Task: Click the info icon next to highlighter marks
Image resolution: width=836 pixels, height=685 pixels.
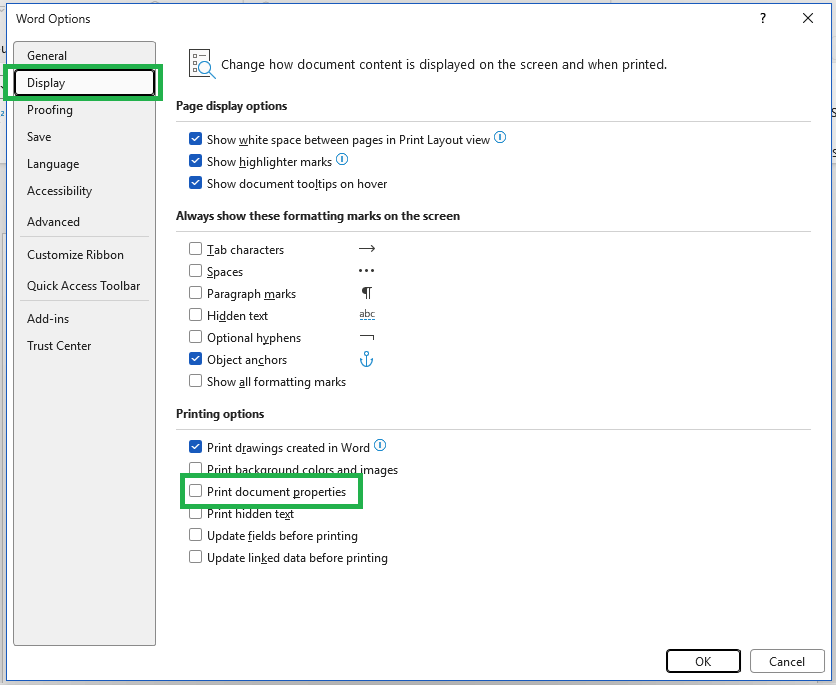Action: [342, 159]
